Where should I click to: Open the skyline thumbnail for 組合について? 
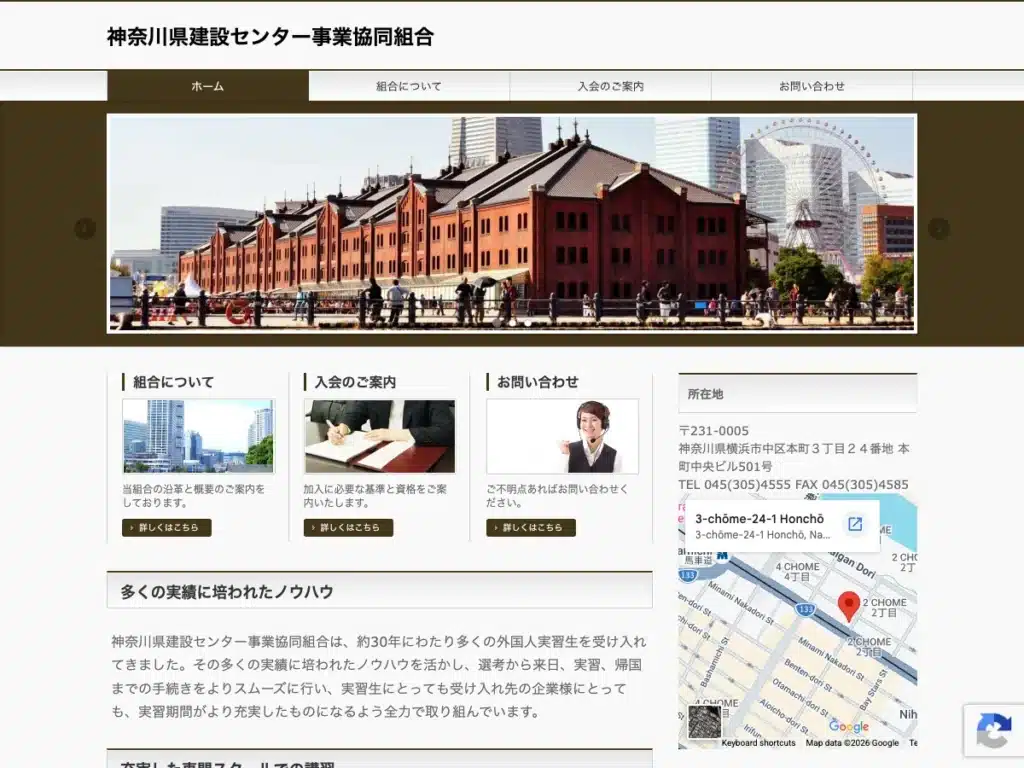[x=199, y=436]
